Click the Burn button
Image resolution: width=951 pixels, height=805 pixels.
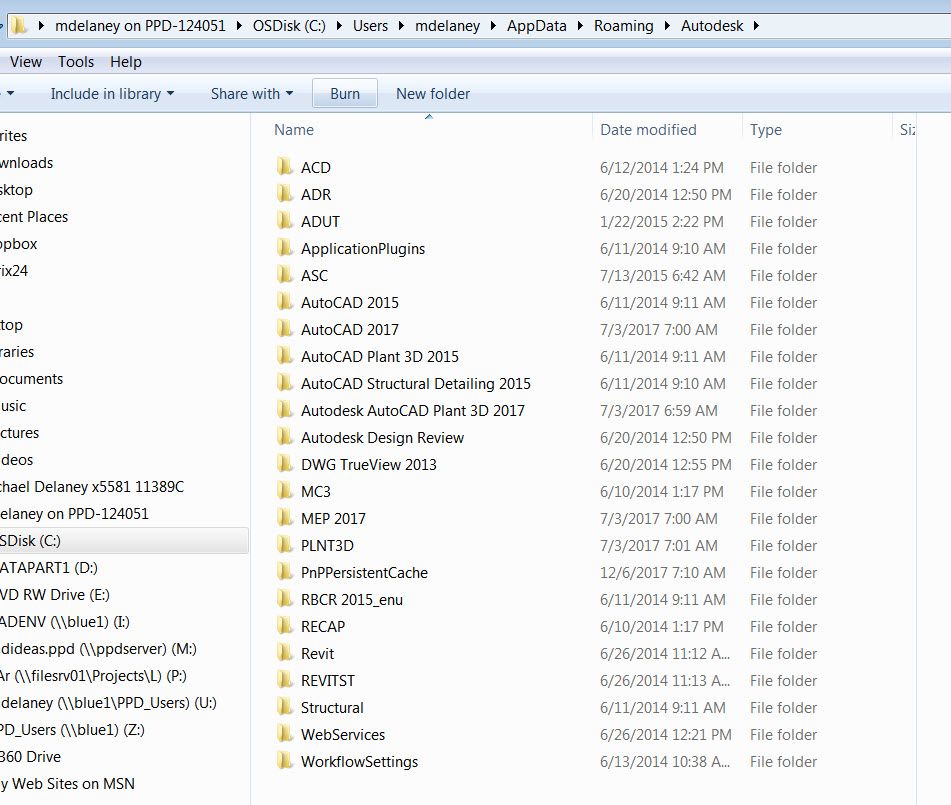[345, 93]
